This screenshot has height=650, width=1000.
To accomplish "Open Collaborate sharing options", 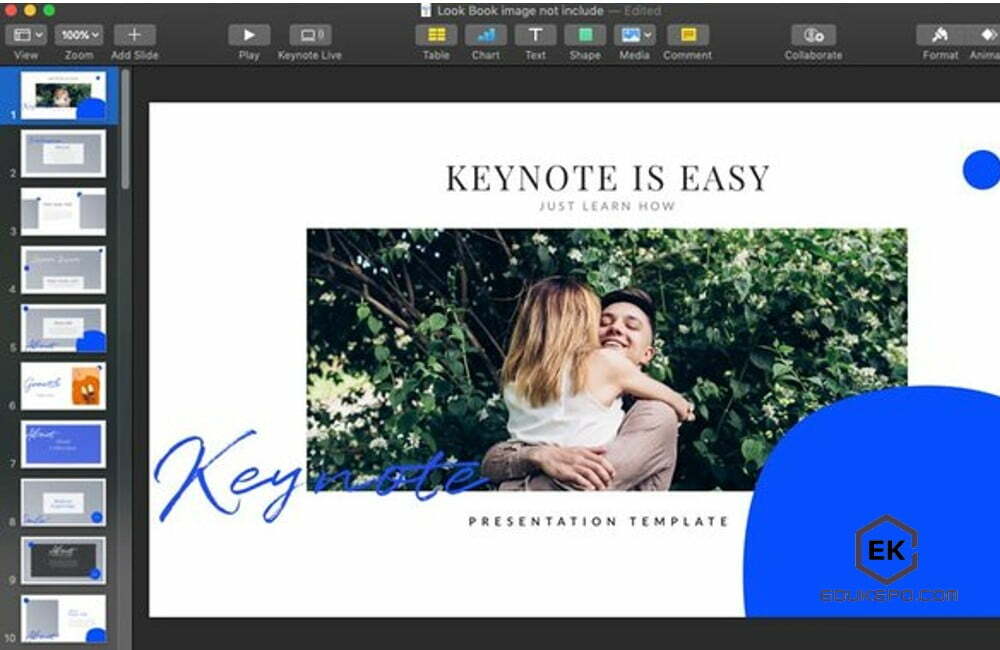I will click(814, 36).
